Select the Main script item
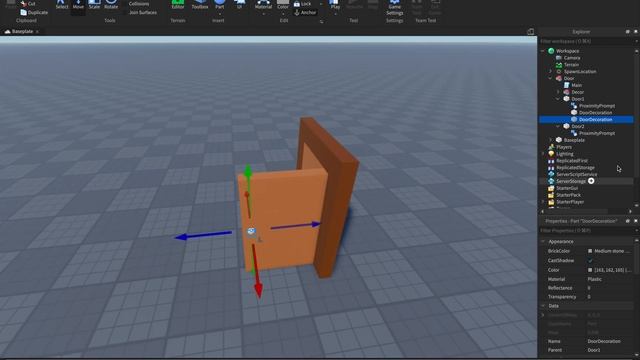Viewport: 640px width, 360px height. tap(576, 85)
